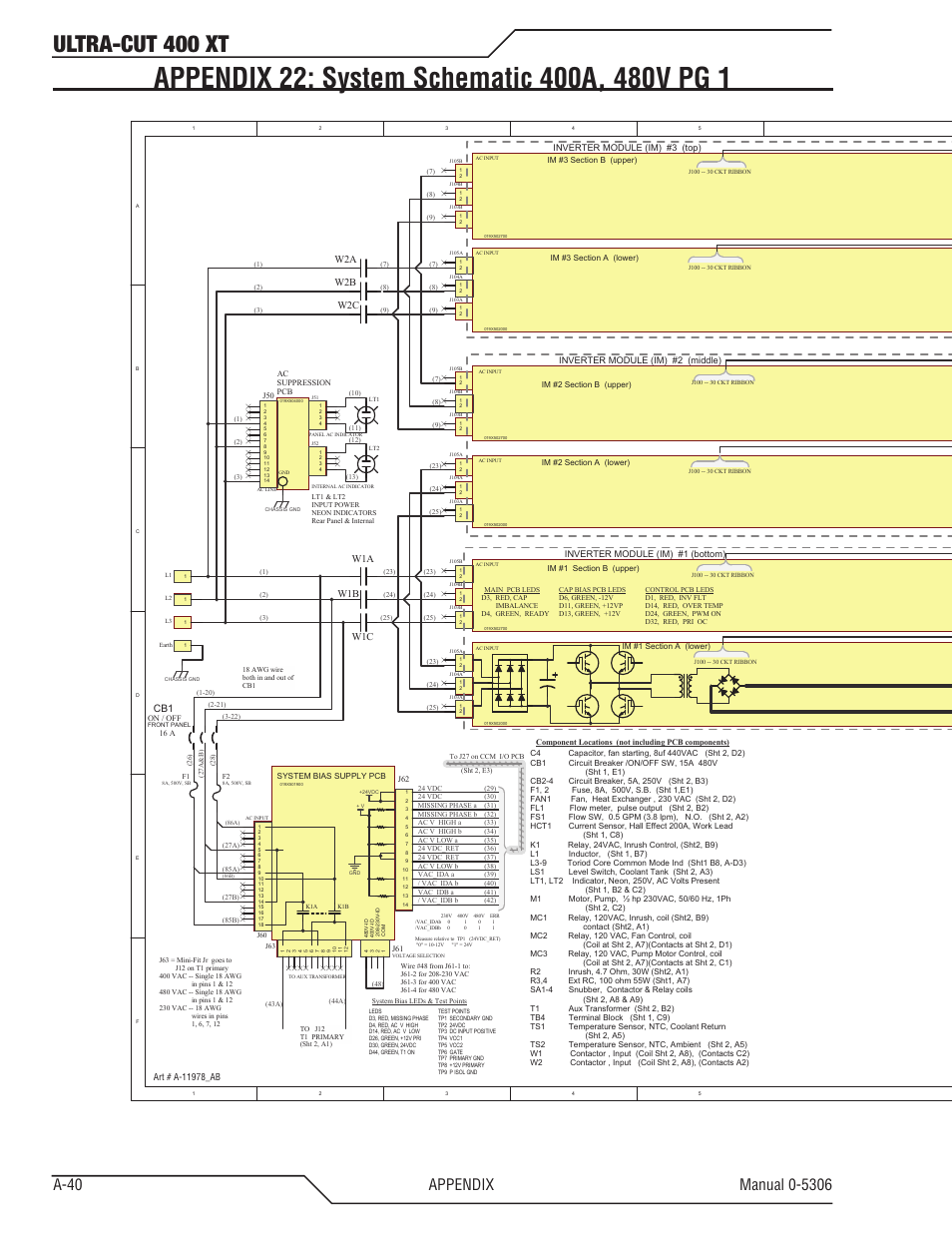Click 'D3, RED, MISSING PHASE' LED entry
The width and height of the screenshot is (952, 1233).
tap(398, 1018)
